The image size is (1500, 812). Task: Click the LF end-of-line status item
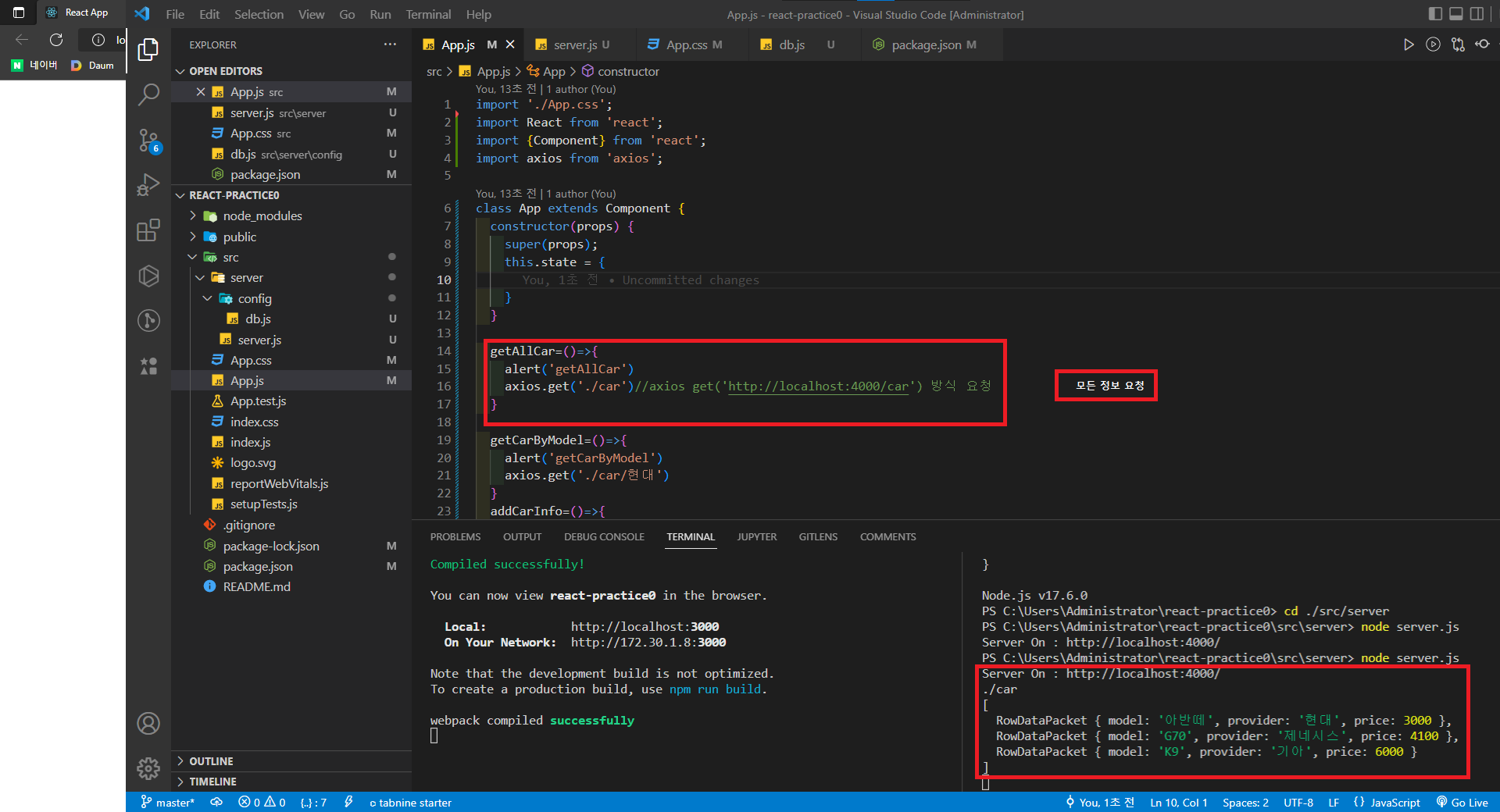[1334, 803]
